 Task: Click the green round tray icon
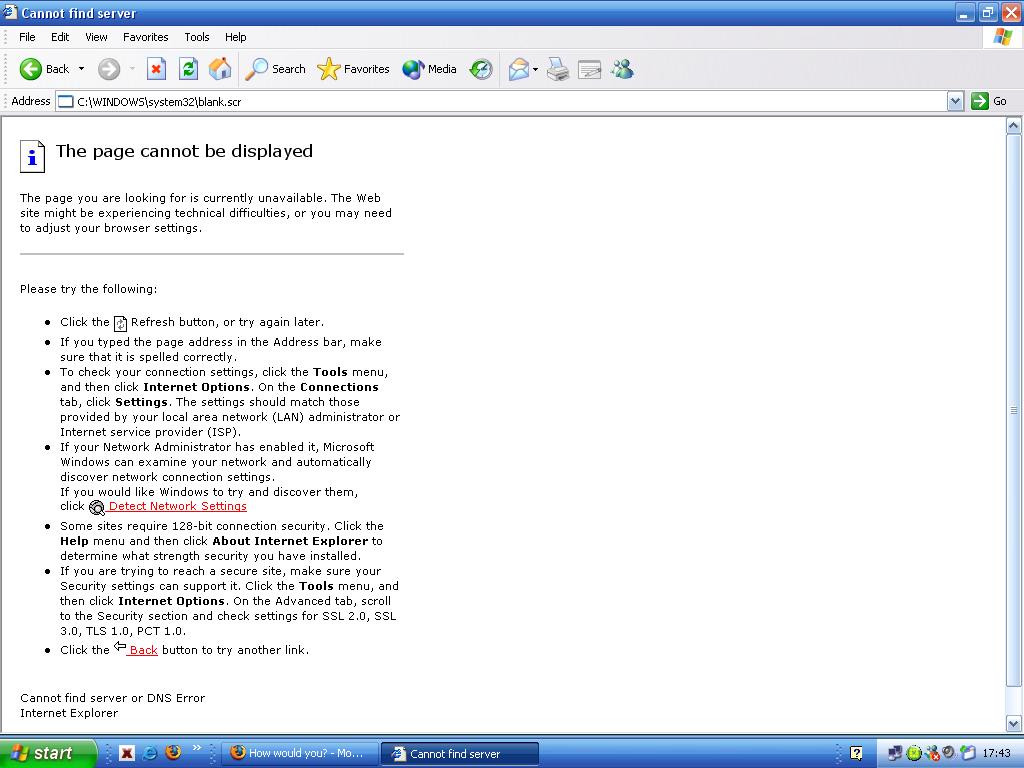coord(914,754)
